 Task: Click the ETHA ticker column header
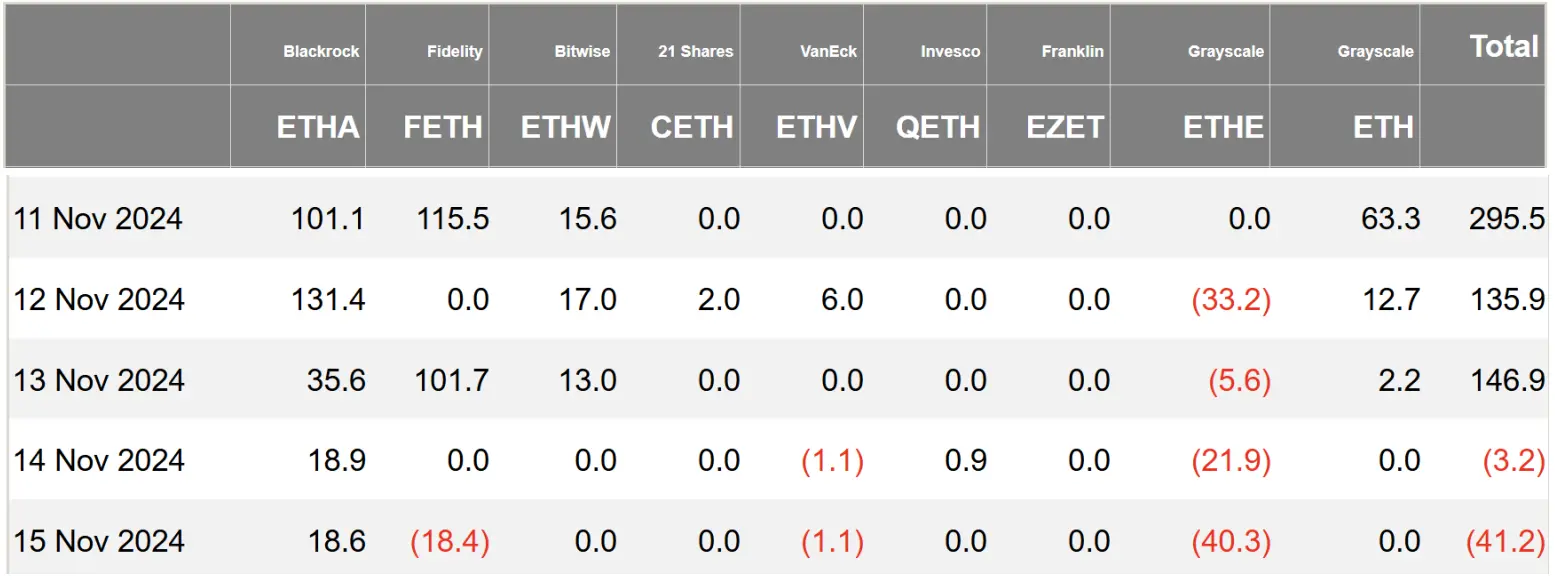pos(317,127)
